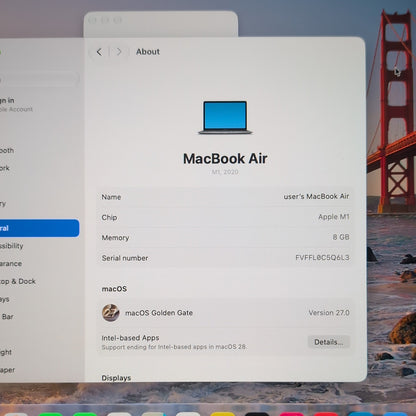Click the Version 27.0 text
Screen dimensions: 416x416
pyautogui.click(x=329, y=313)
